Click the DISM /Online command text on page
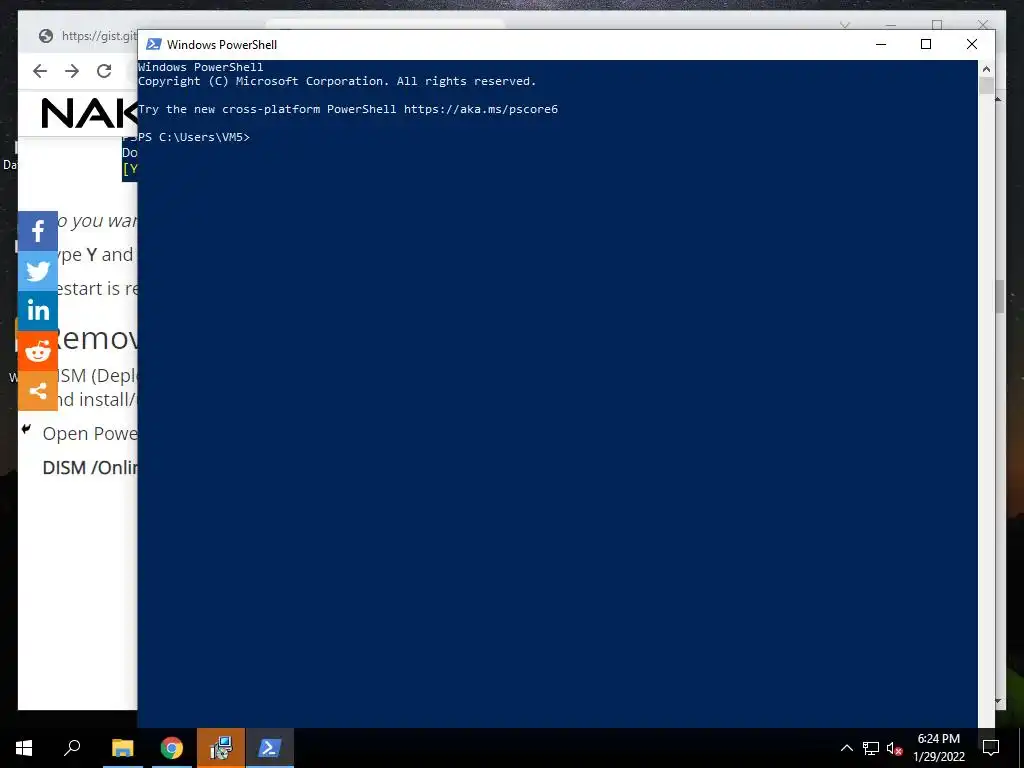This screenshot has height=768, width=1024. (x=90, y=468)
